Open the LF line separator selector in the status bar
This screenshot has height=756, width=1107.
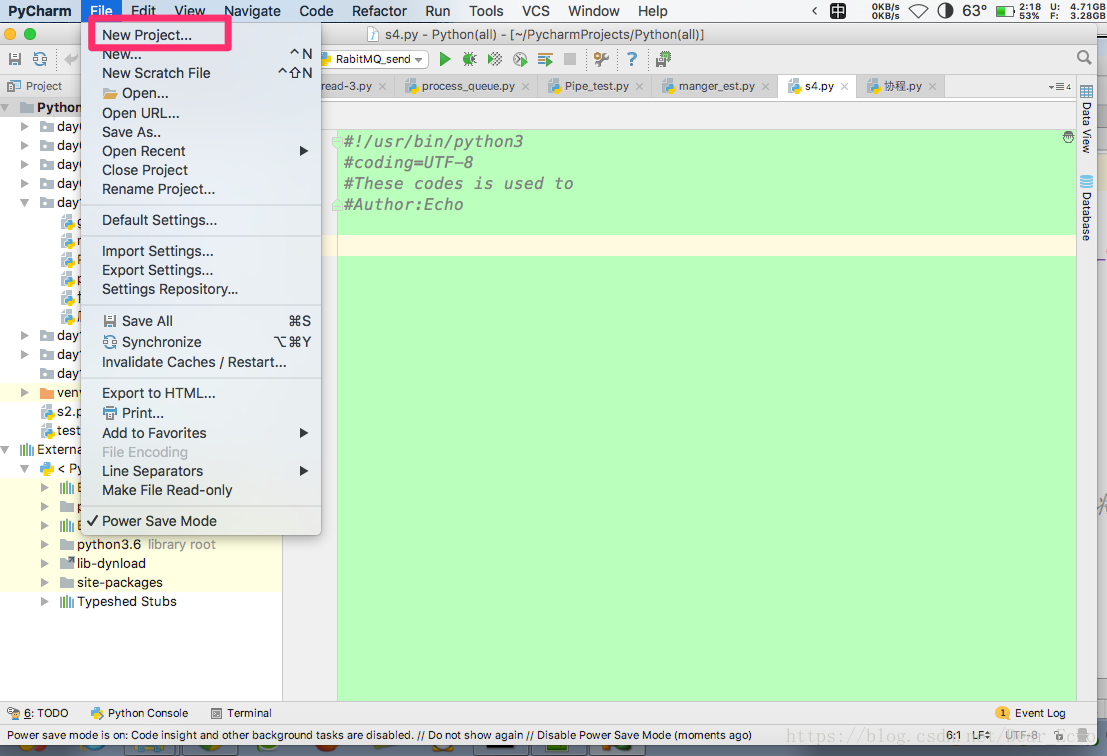pos(981,736)
